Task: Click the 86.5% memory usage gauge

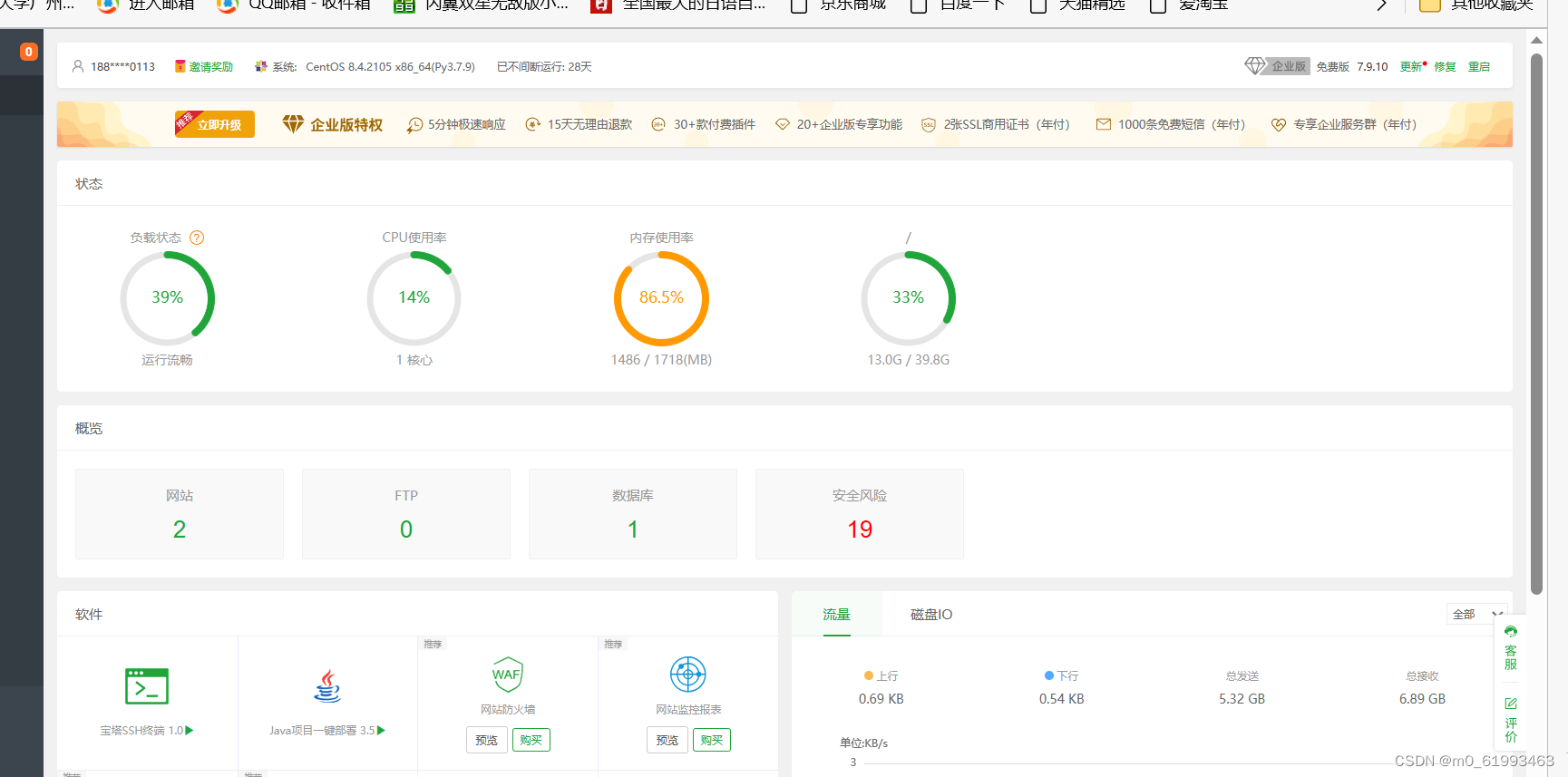Action: tap(661, 298)
